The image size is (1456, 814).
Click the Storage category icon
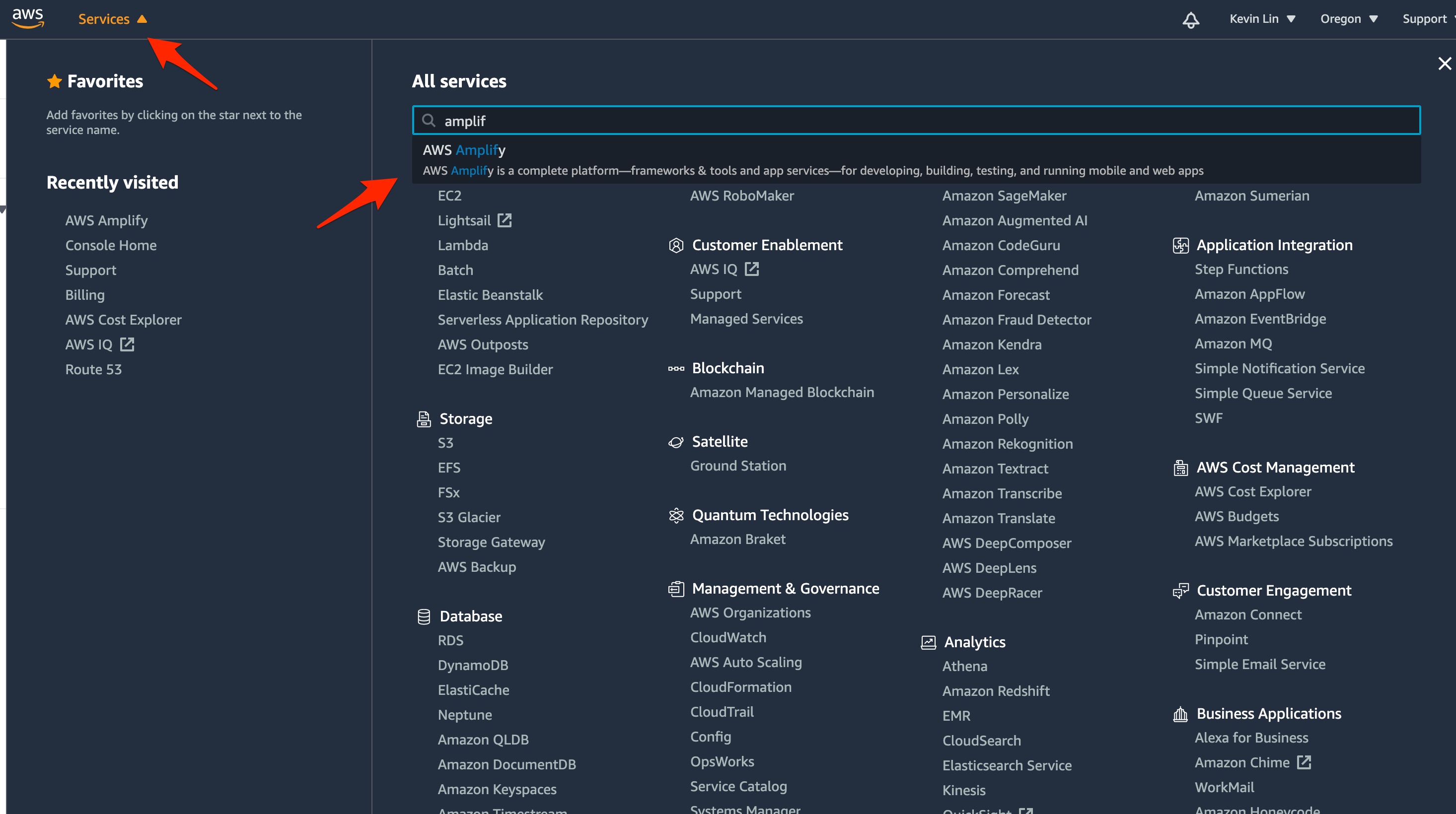(424, 419)
